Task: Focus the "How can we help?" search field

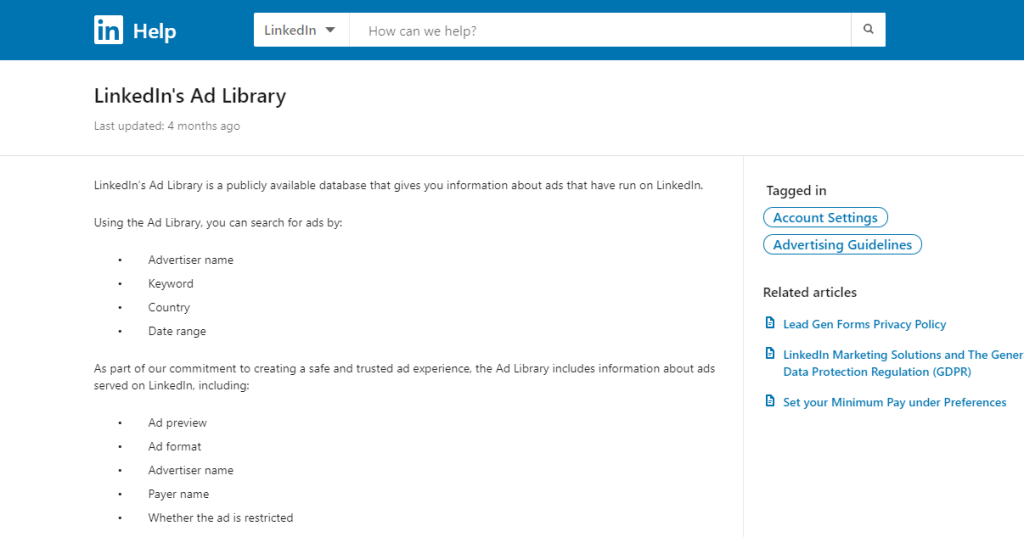Action: coord(600,30)
